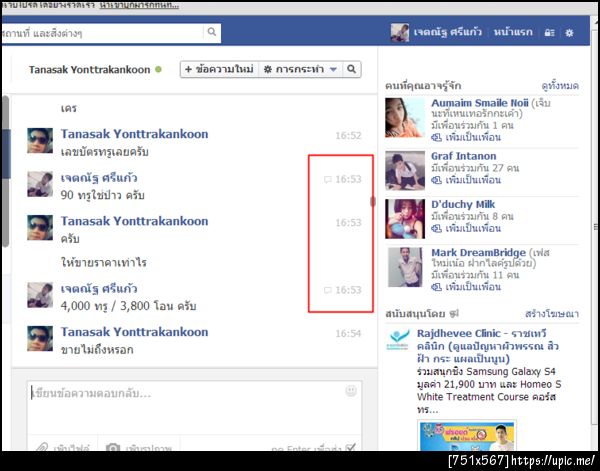Go to the หน้าแรก home link
600x471 pixels.
pos(513,32)
